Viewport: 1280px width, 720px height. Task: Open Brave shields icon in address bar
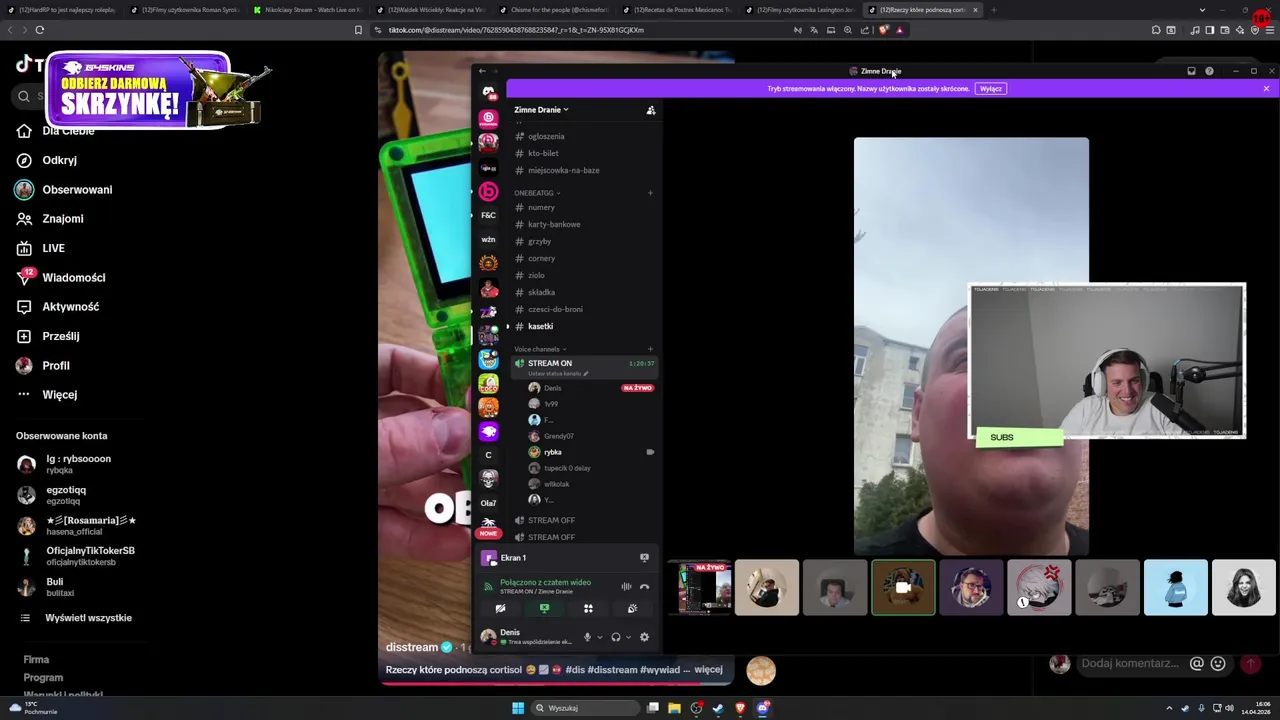(x=883, y=30)
